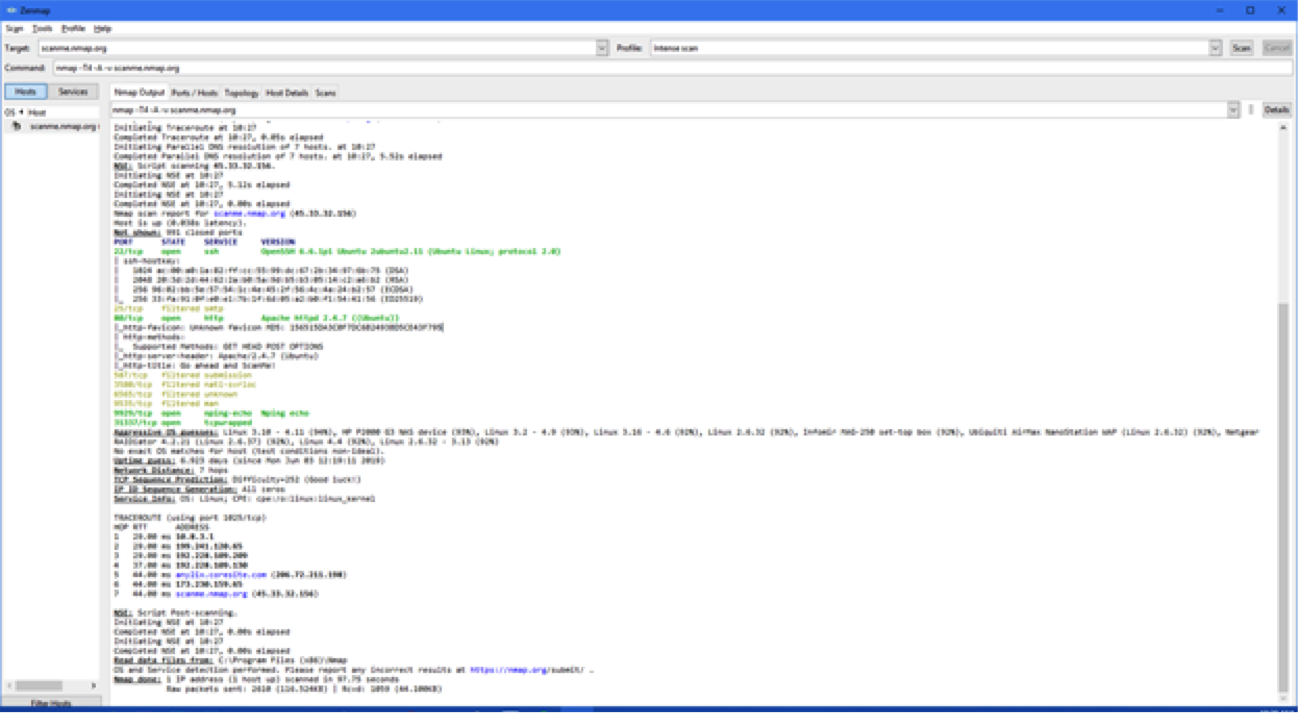Switch to the Ports / Hosts tab

[x=195, y=93]
